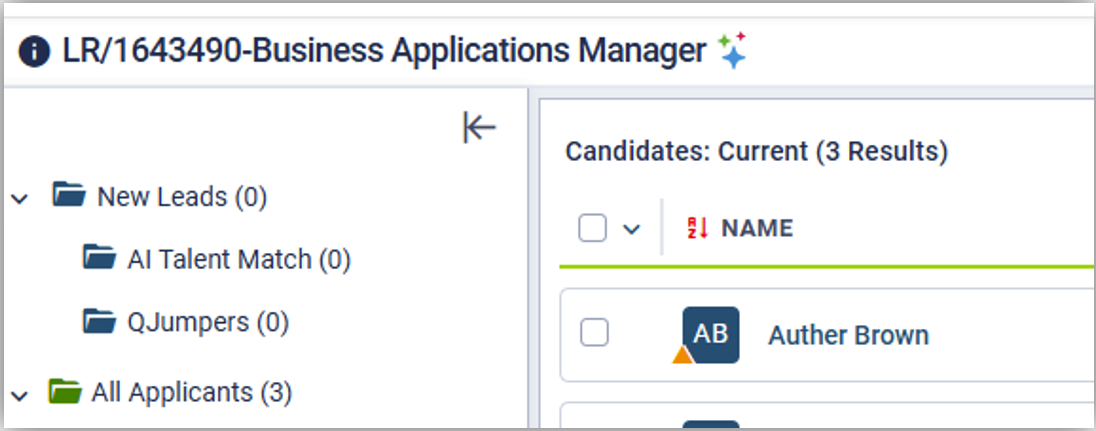This screenshot has width=1096, height=431.
Task: Check the box for Auther Brown
Action: (595, 333)
